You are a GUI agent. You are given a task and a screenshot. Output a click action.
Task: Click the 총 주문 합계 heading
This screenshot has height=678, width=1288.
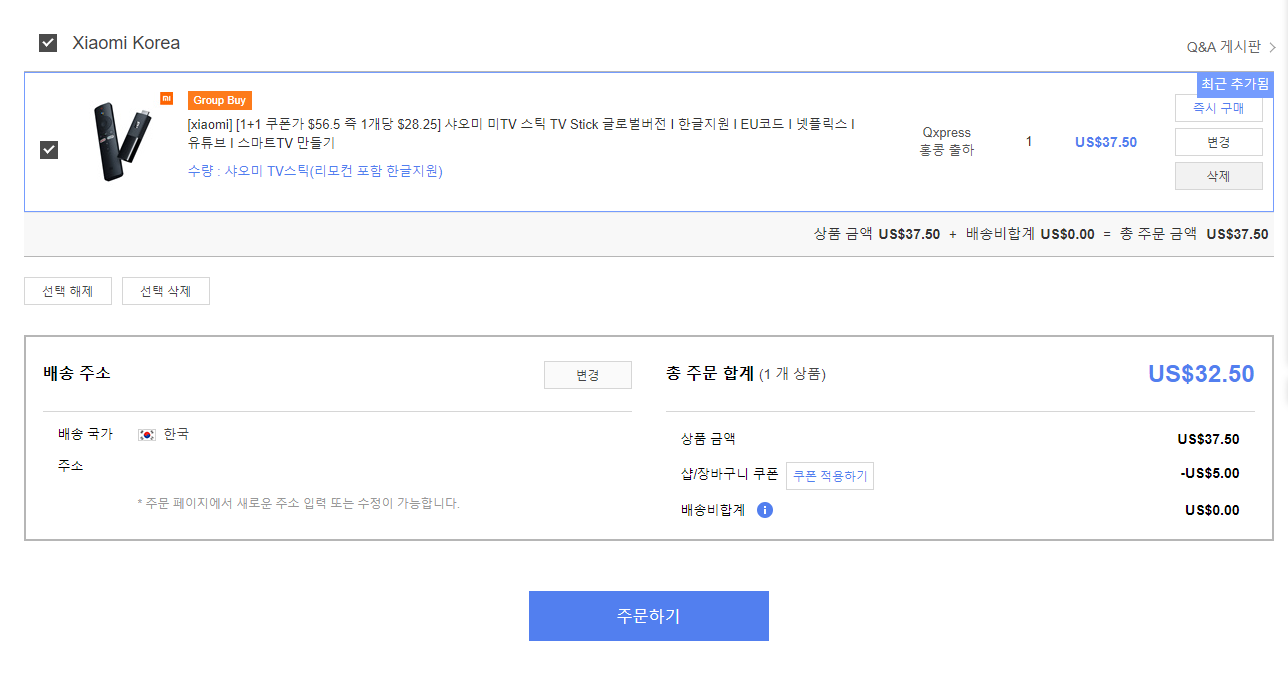(x=710, y=374)
